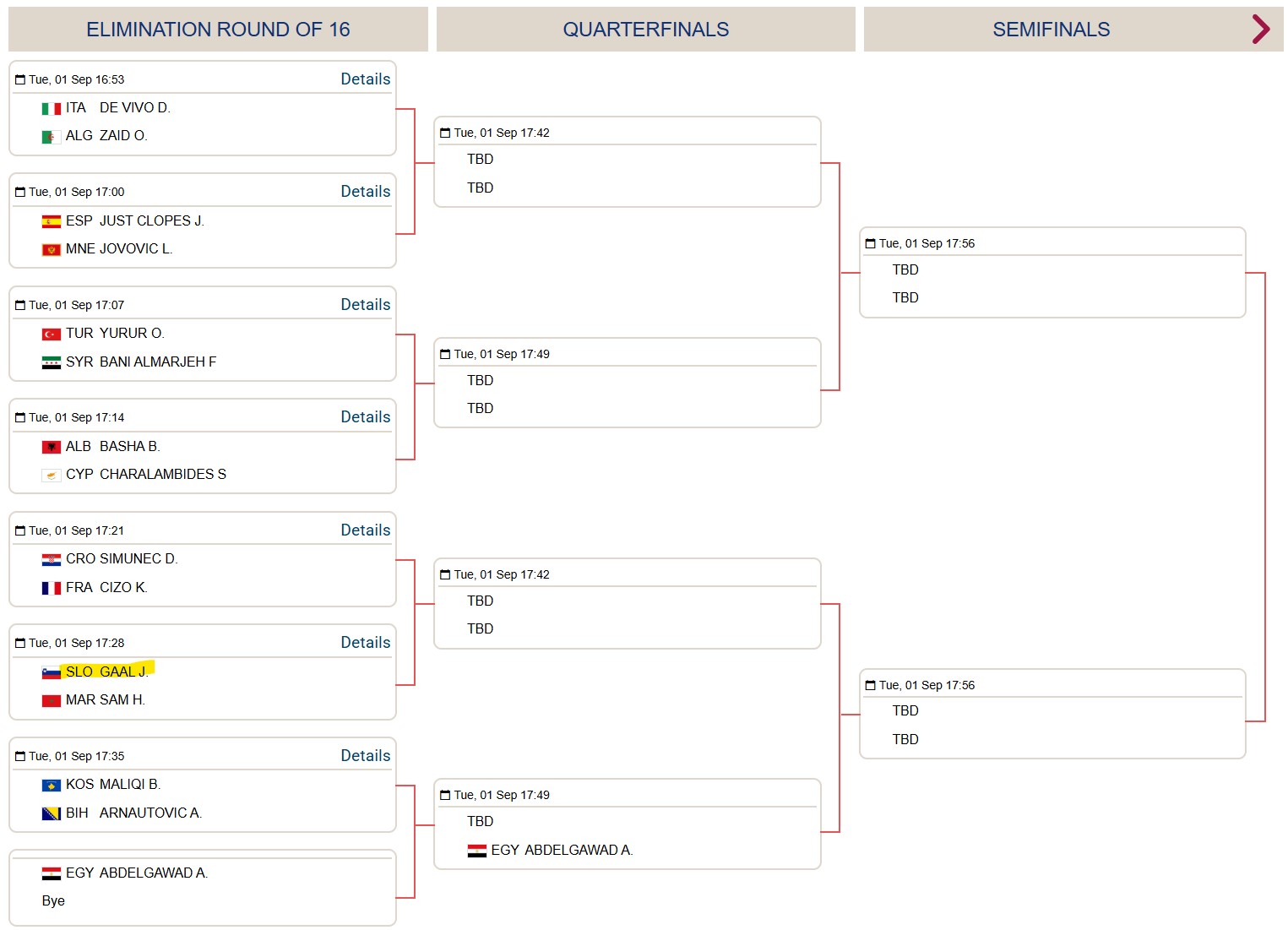Click the Kosovo flag beside MALIQI B.
The width and height of the screenshot is (1288, 930).
click(x=52, y=786)
